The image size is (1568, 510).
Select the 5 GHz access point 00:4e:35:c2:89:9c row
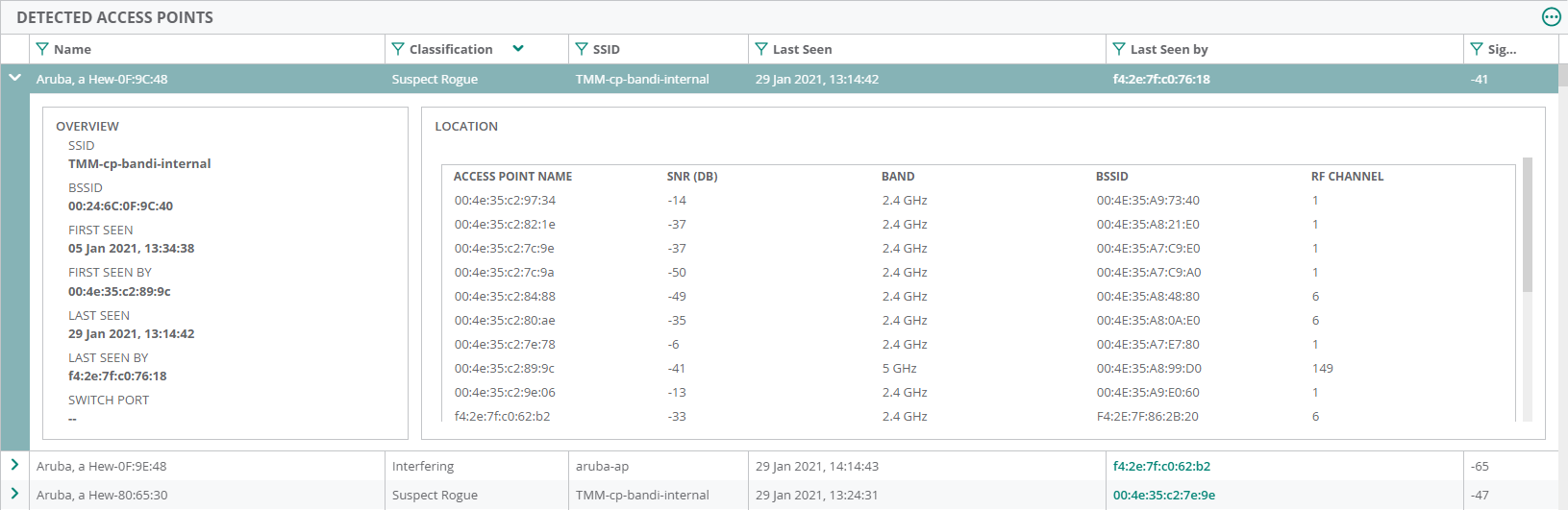(x=505, y=369)
